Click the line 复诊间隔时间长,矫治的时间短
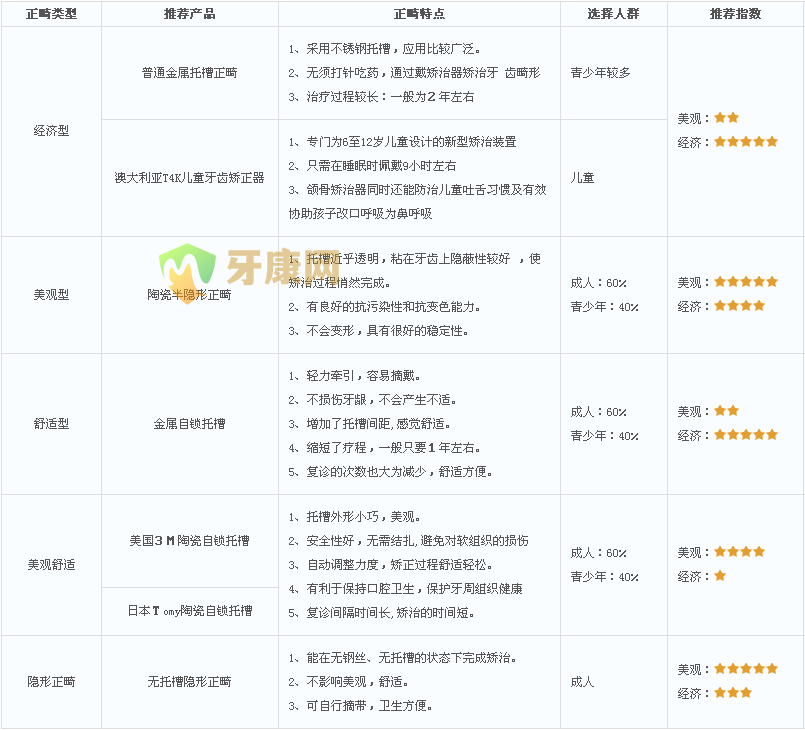805x730 pixels. [381, 613]
